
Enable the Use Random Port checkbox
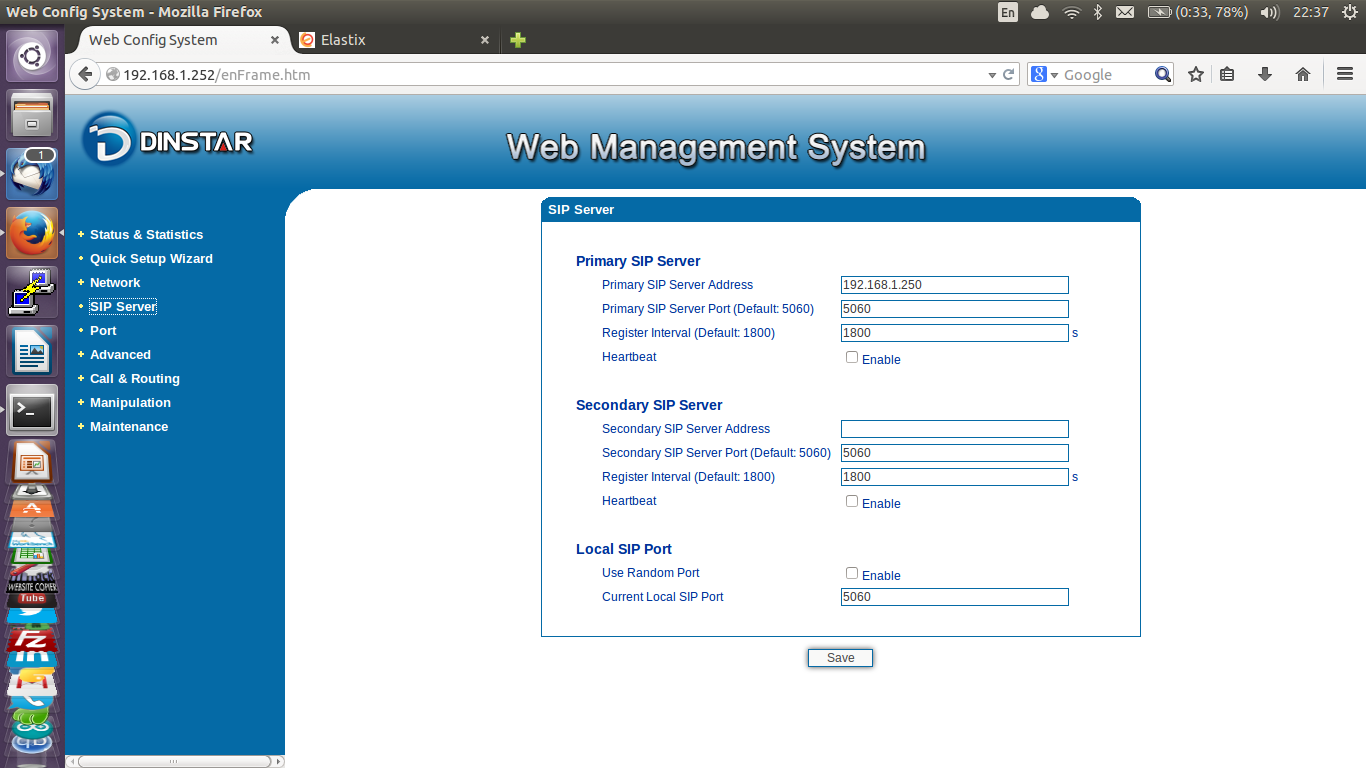[852, 573]
